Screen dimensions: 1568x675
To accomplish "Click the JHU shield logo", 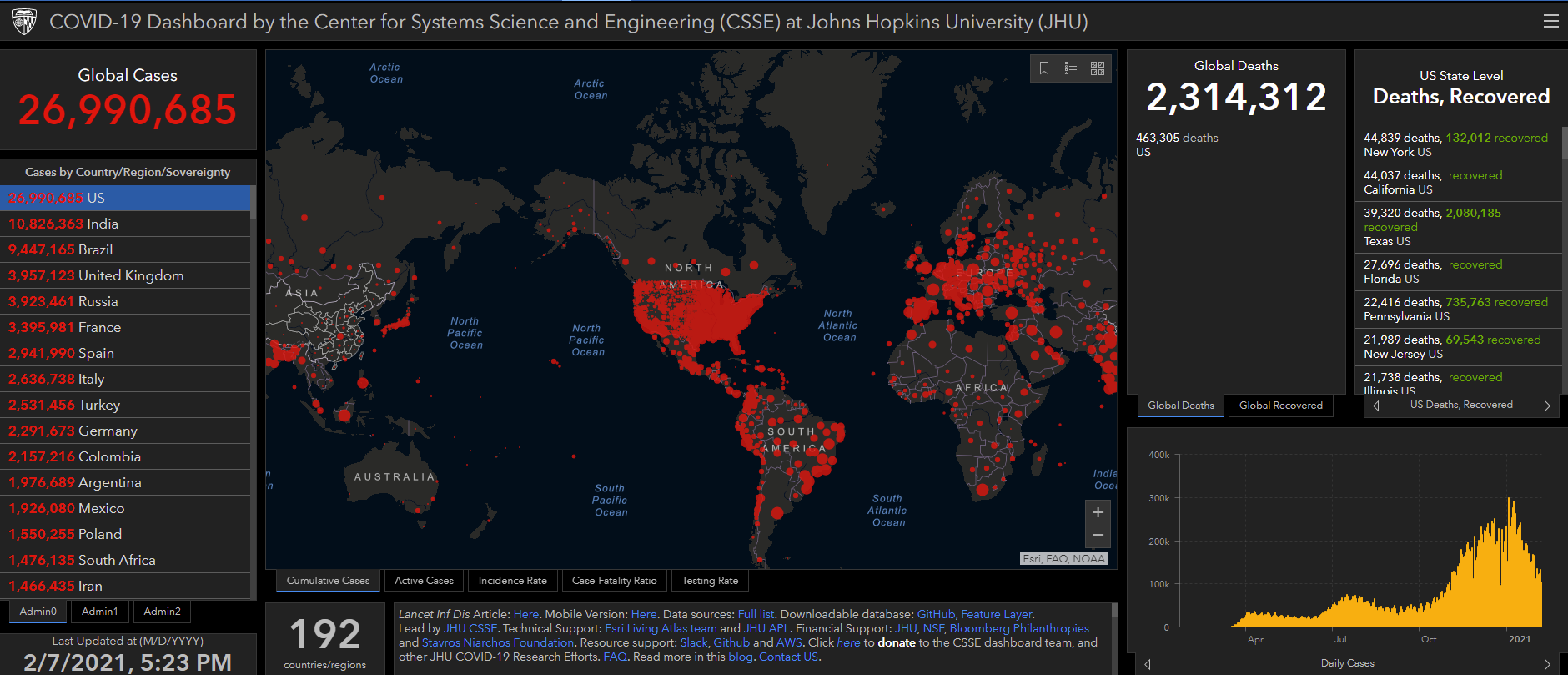I will (x=24, y=21).
